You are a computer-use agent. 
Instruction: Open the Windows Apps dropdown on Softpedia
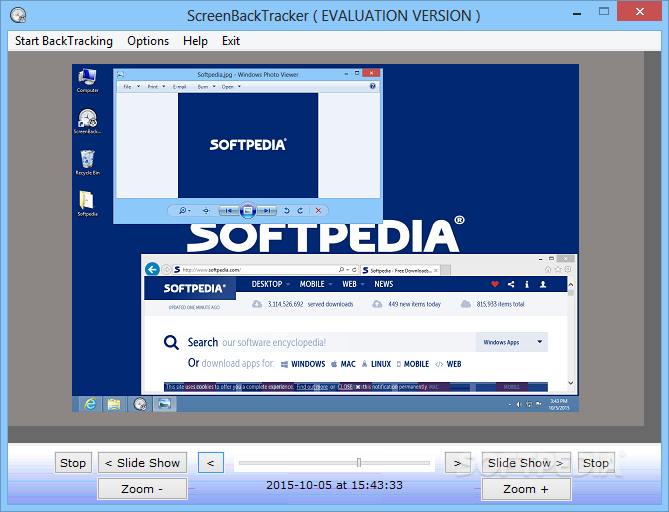click(x=512, y=342)
